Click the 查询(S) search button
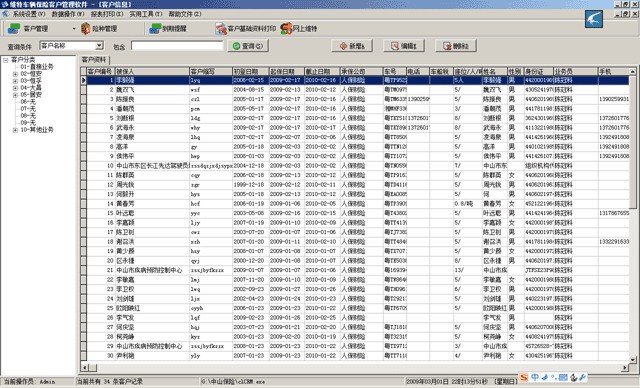This screenshot has width=640, height=388. pos(248,46)
